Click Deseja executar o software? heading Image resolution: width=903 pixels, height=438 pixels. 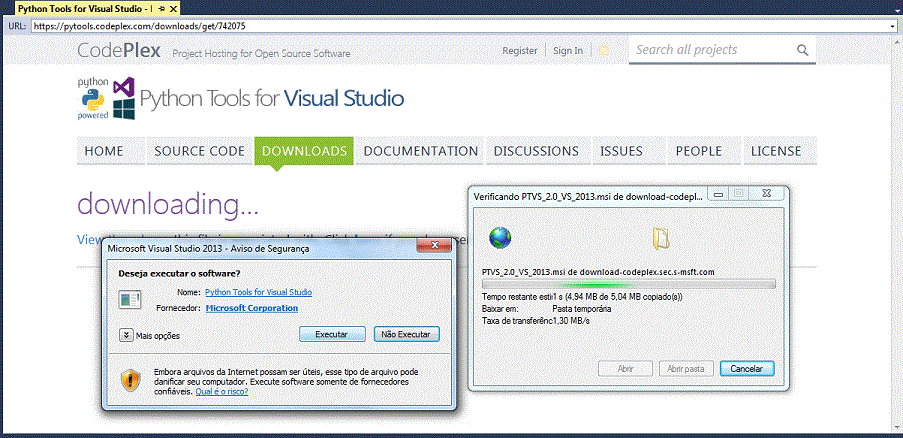click(180, 273)
